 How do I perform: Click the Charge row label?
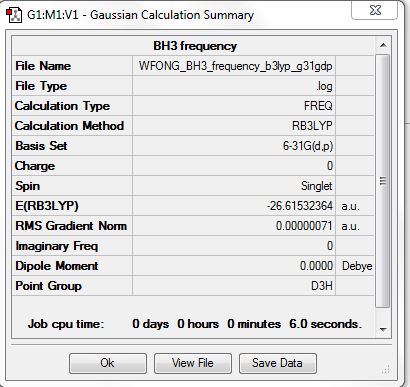tap(35, 166)
